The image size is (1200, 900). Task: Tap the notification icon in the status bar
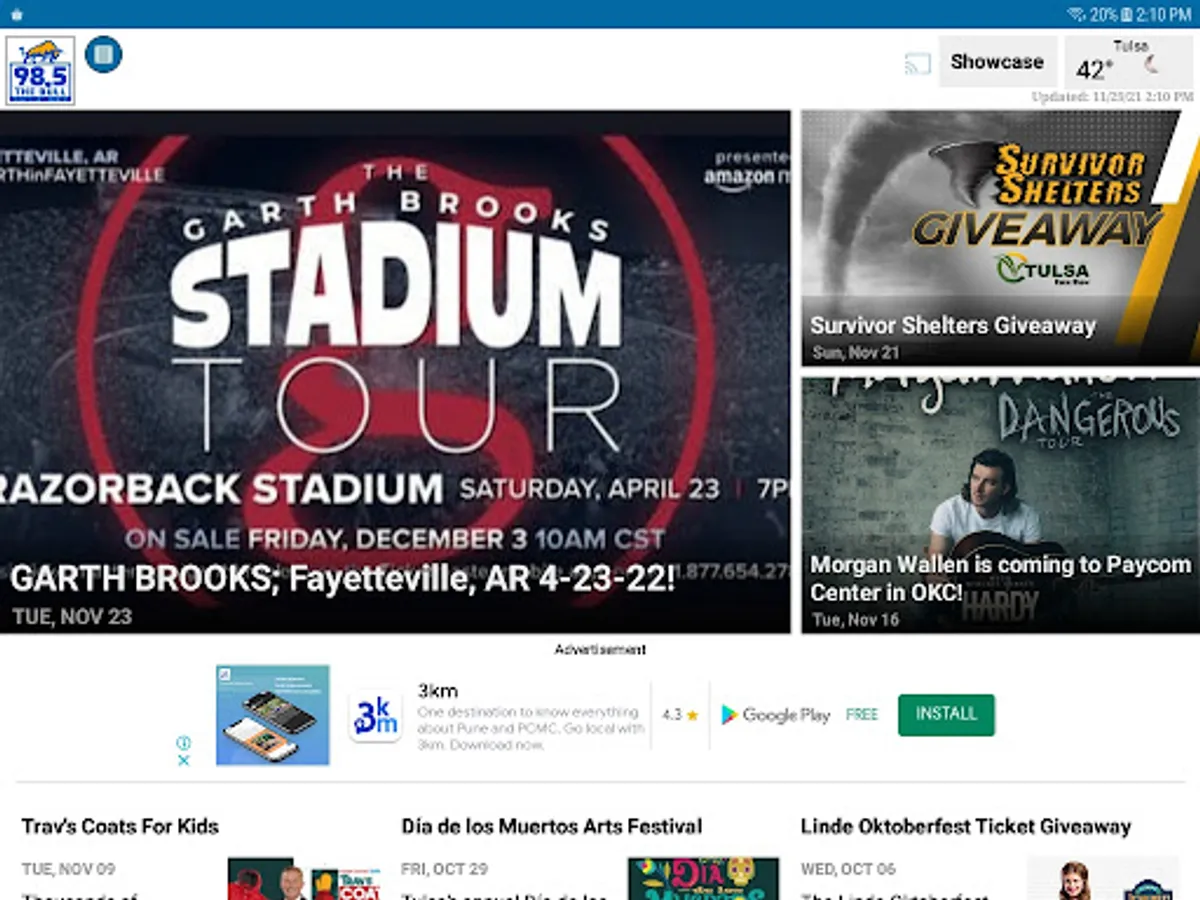(x=16, y=14)
